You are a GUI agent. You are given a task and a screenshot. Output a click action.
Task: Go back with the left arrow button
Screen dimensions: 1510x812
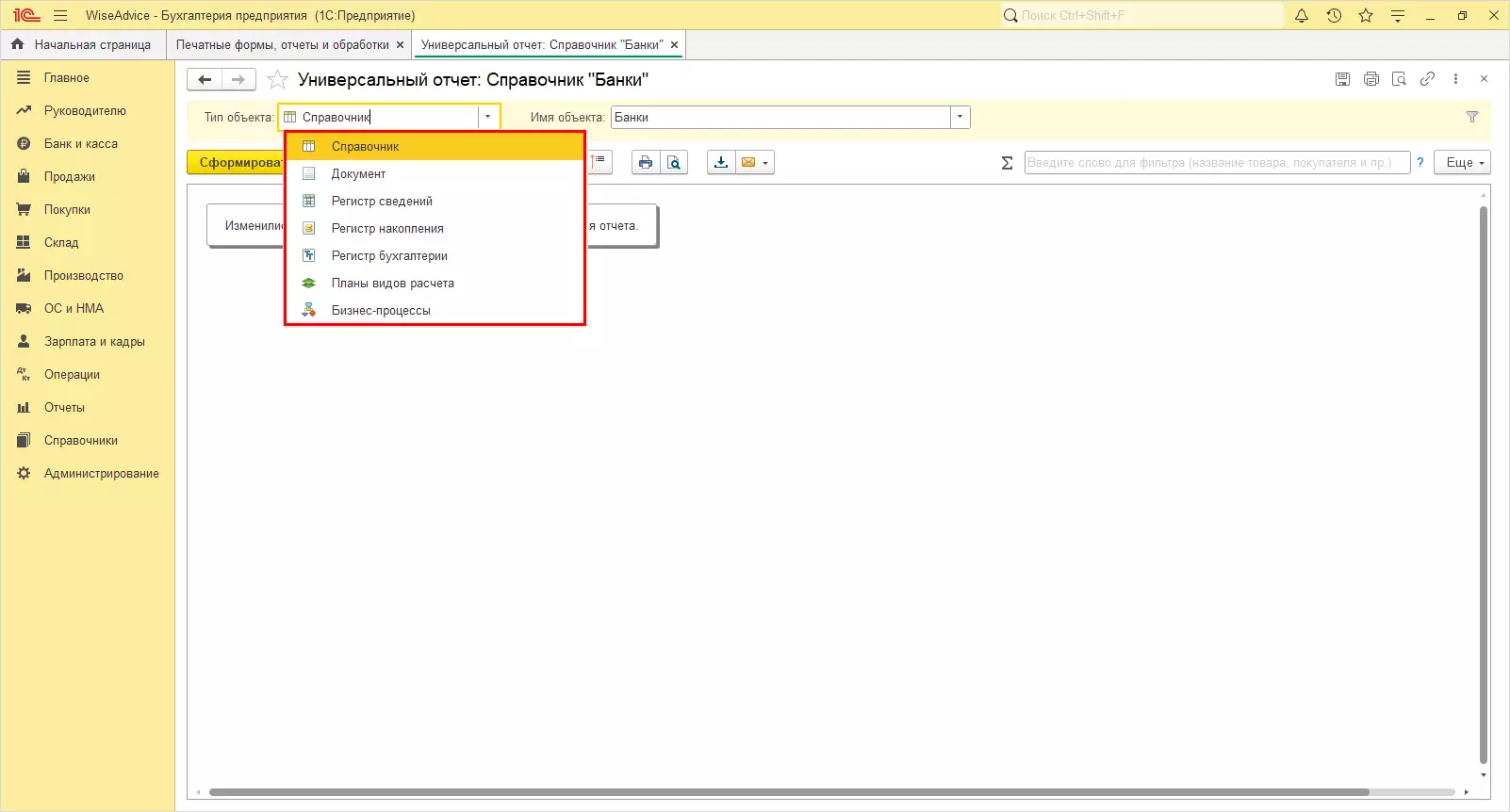205,80
